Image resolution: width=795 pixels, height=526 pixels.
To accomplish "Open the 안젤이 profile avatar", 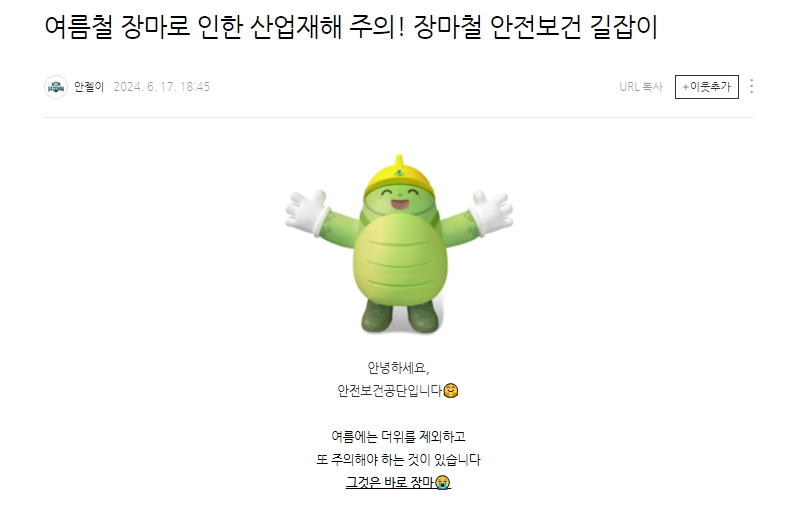I will click(56, 87).
